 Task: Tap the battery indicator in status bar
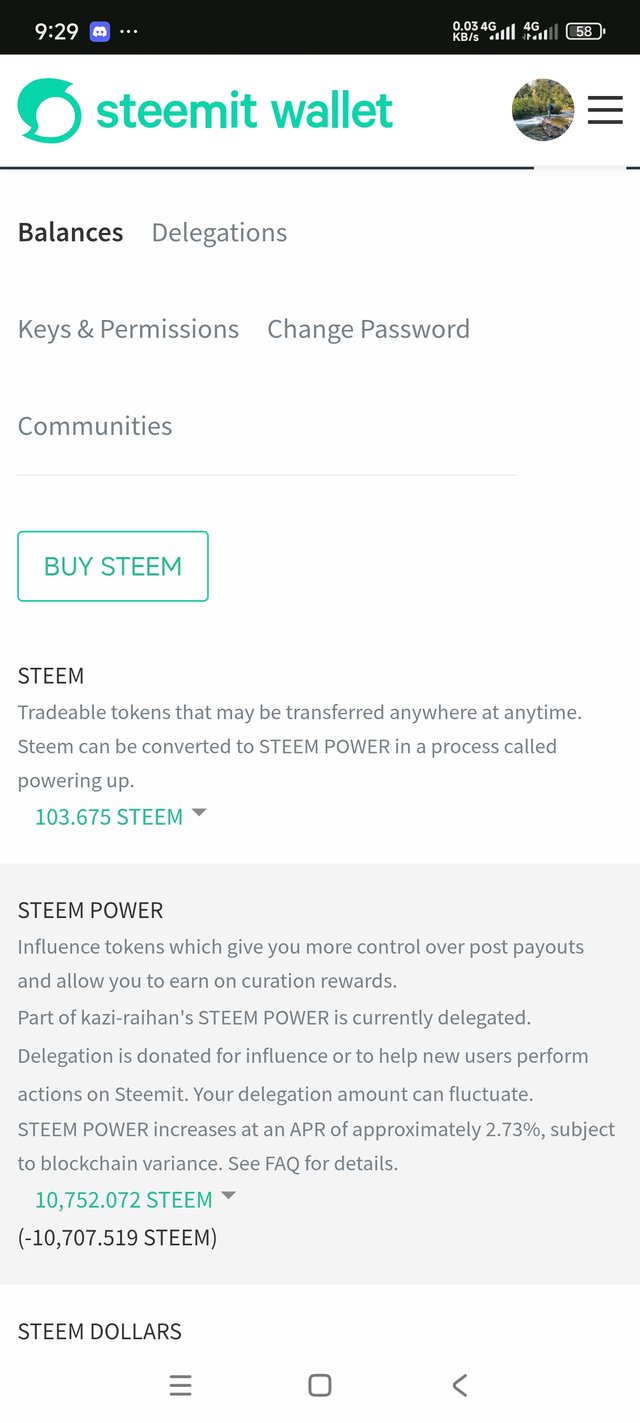585,31
